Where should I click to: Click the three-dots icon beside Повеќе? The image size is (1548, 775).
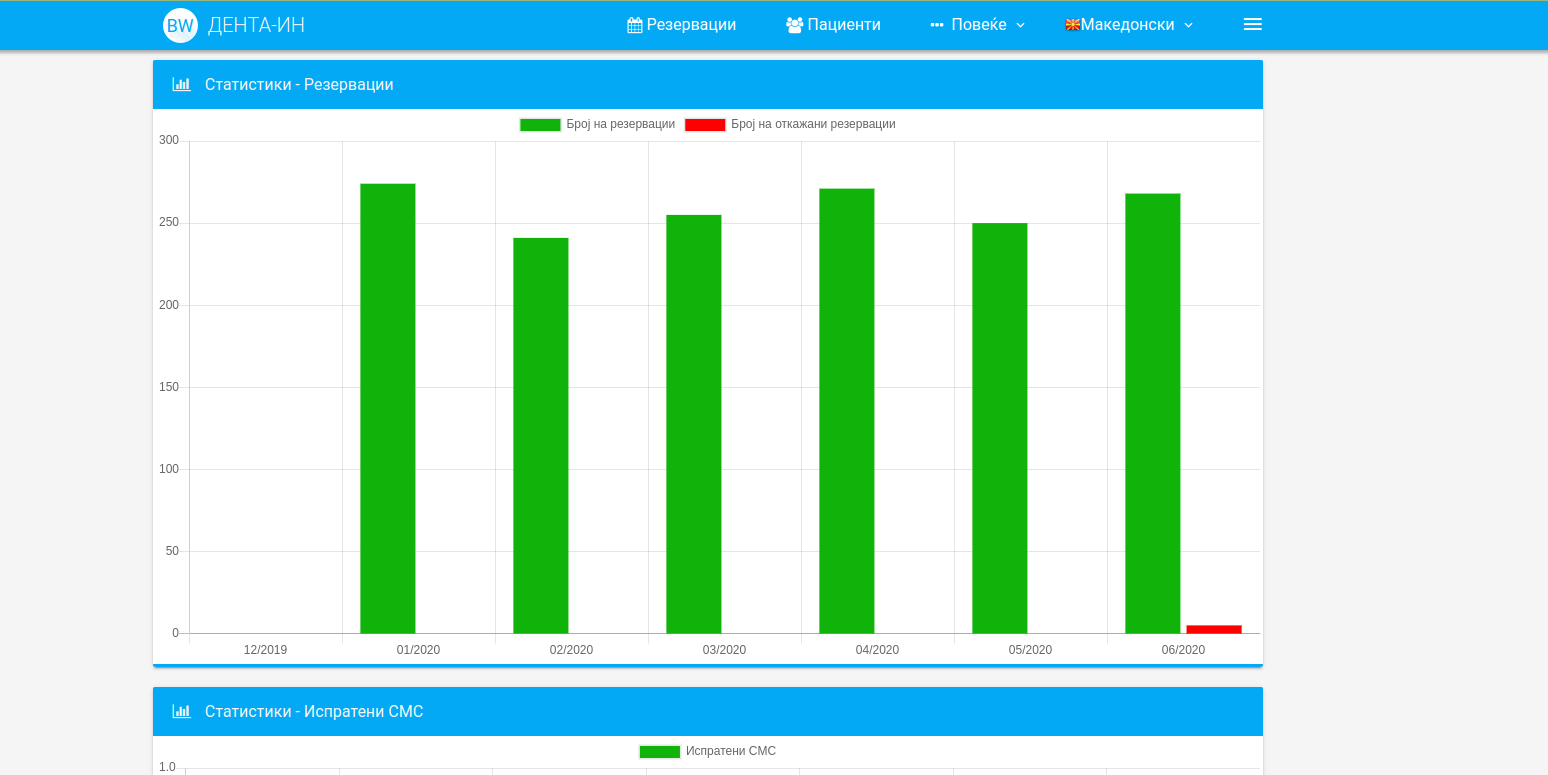point(937,25)
